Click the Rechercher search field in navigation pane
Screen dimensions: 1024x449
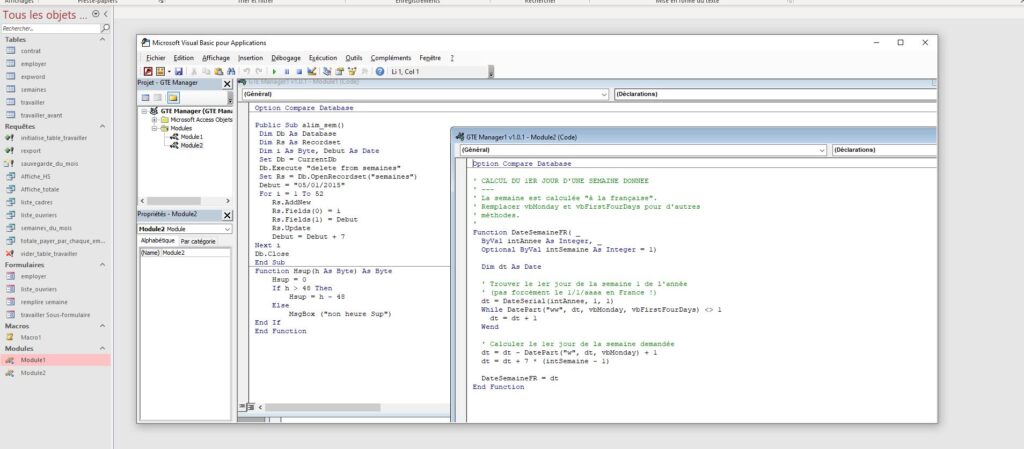pos(50,28)
